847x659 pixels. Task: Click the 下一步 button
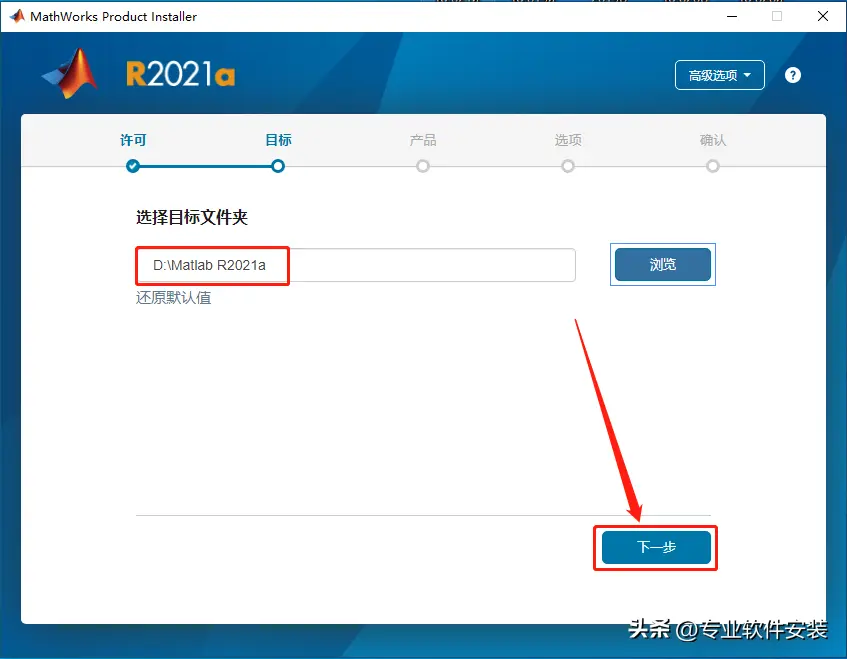(x=656, y=547)
